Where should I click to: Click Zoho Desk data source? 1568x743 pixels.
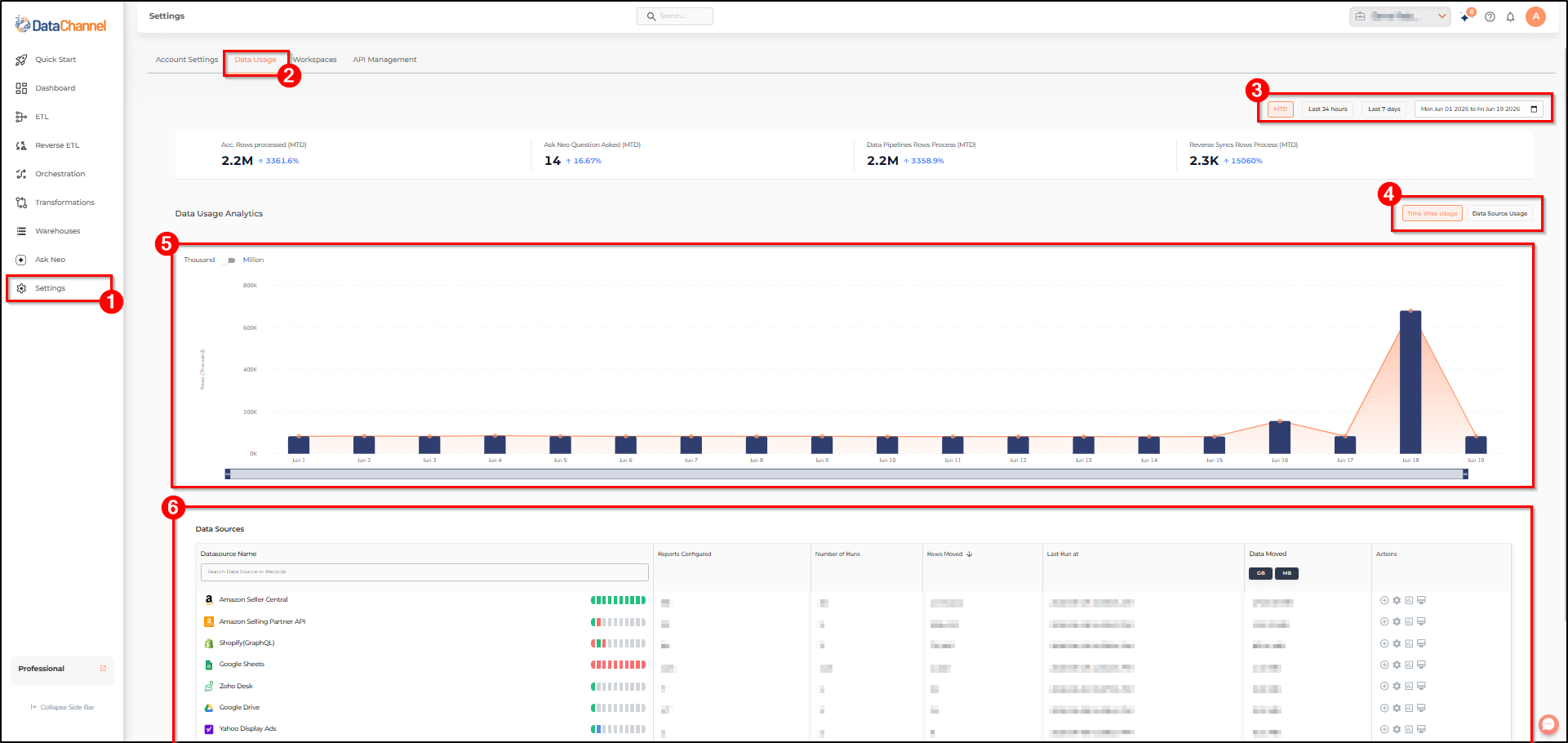(x=236, y=686)
